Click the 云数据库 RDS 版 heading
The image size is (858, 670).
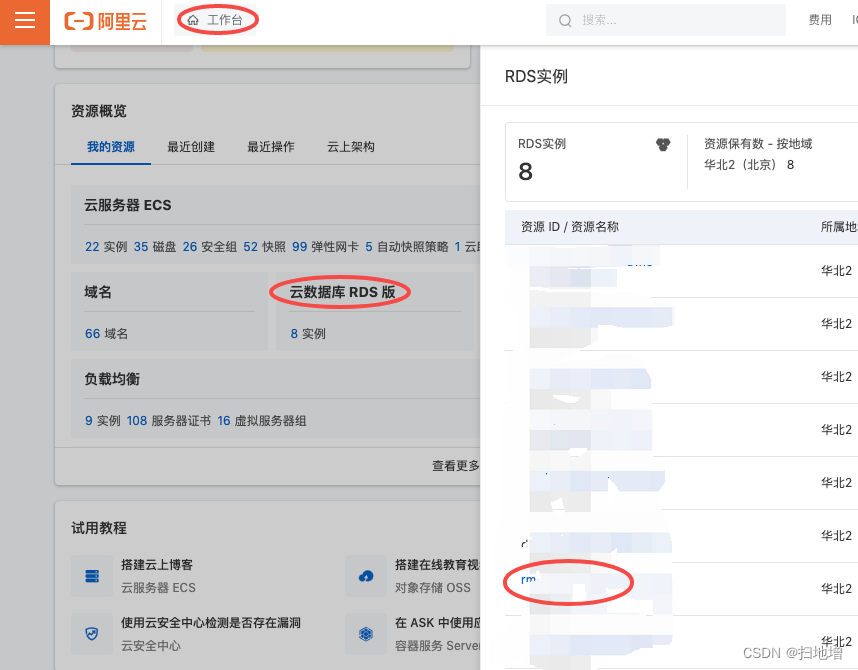342,292
